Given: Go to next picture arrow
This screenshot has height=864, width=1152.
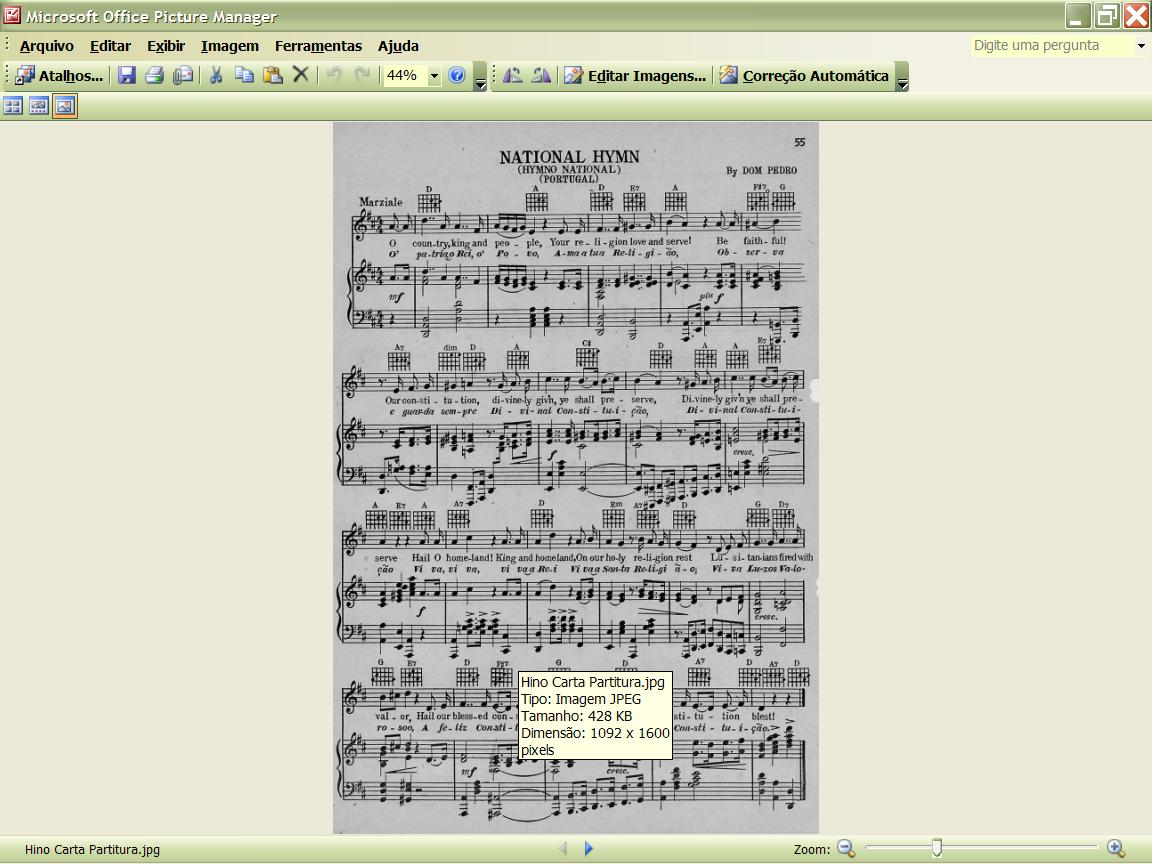Looking at the screenshot, I should pyautogui.click(x=588, y=849).
